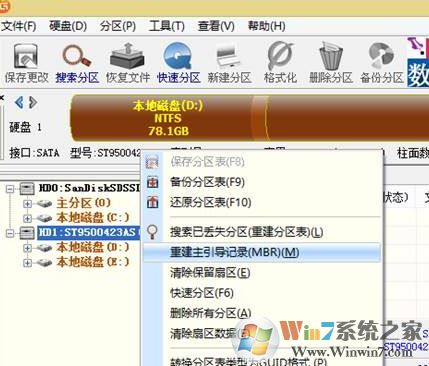The image size is (429, 366).
Task: Click the 硬盘 1 label
Action: pos(25,127)
